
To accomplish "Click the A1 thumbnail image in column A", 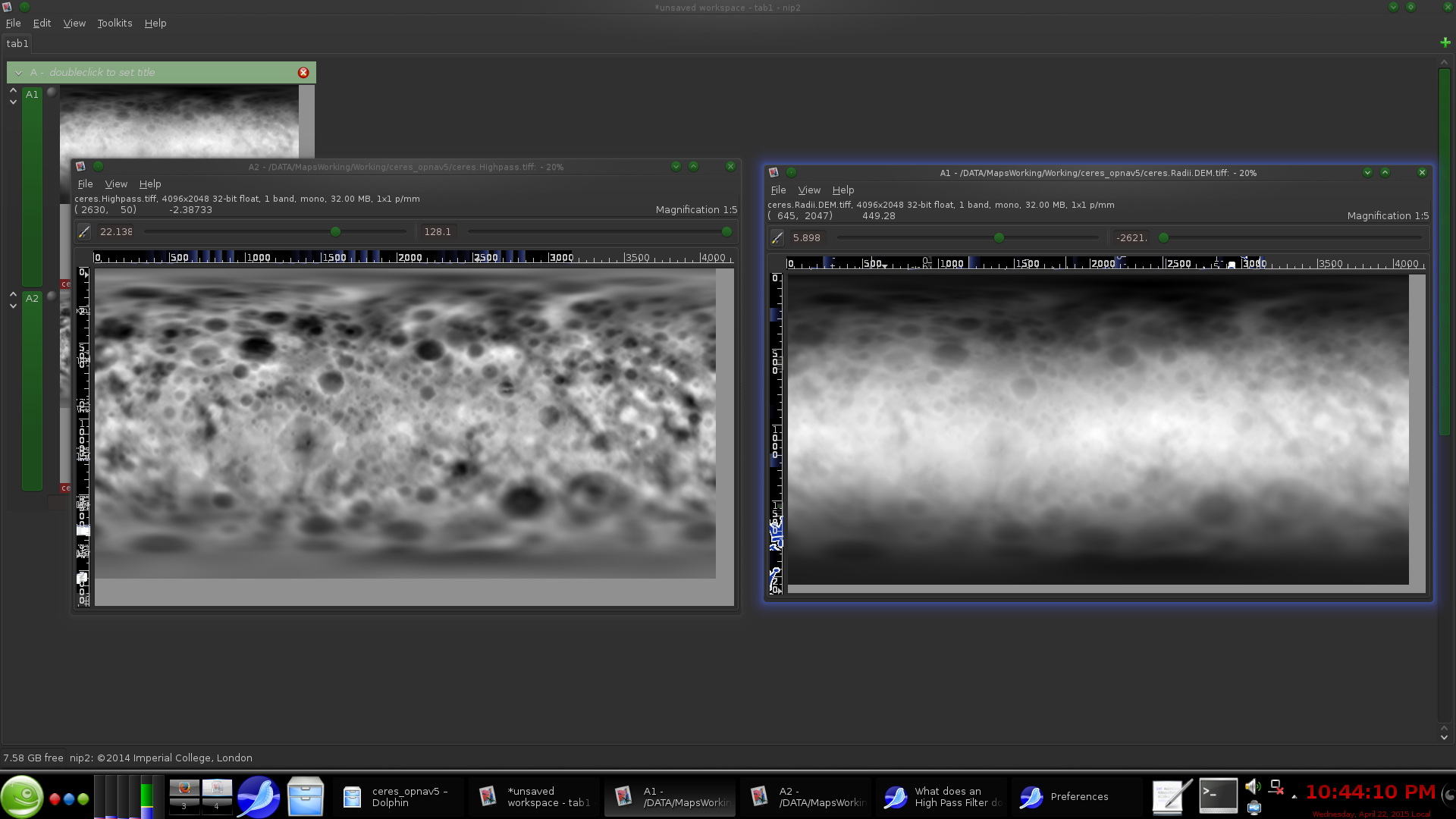I will coord(179,121).
